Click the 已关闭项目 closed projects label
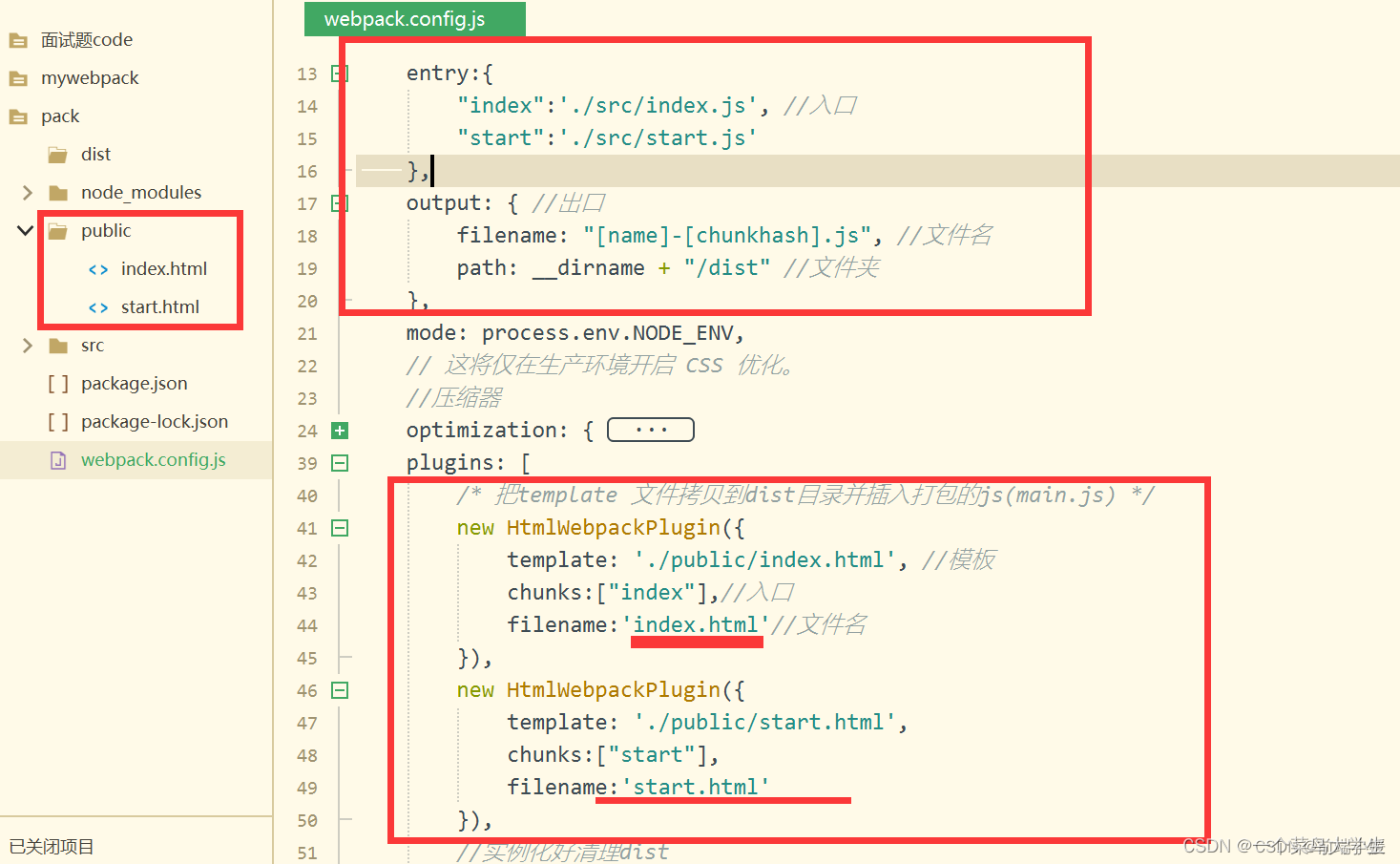Screen dimensions: 1400x864 [52, 846]
